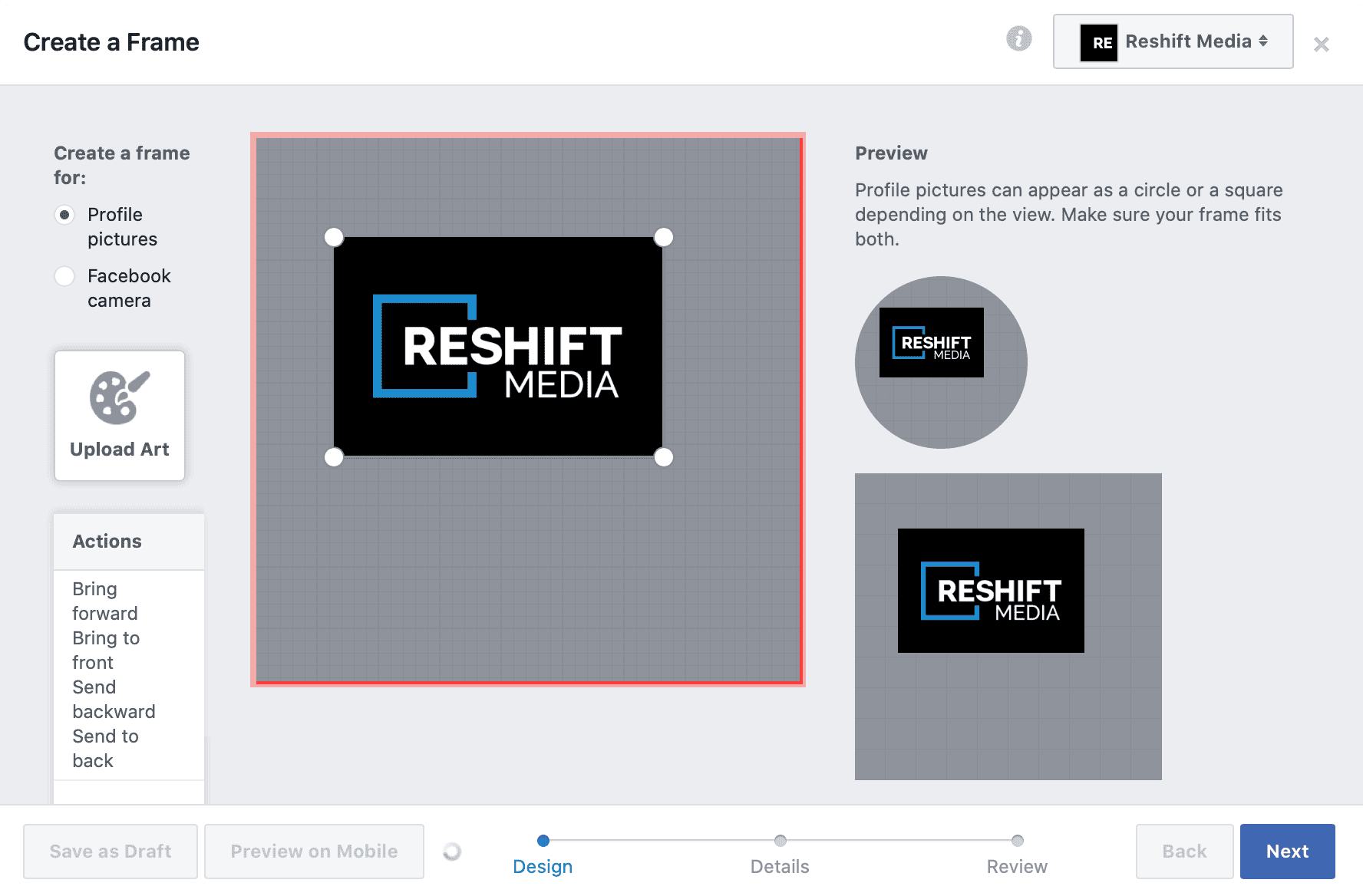Image resolution: width=1363 pixels, height=896 pixels.
Task: Select the Profile pictures radio button
Action: (65, 216)
